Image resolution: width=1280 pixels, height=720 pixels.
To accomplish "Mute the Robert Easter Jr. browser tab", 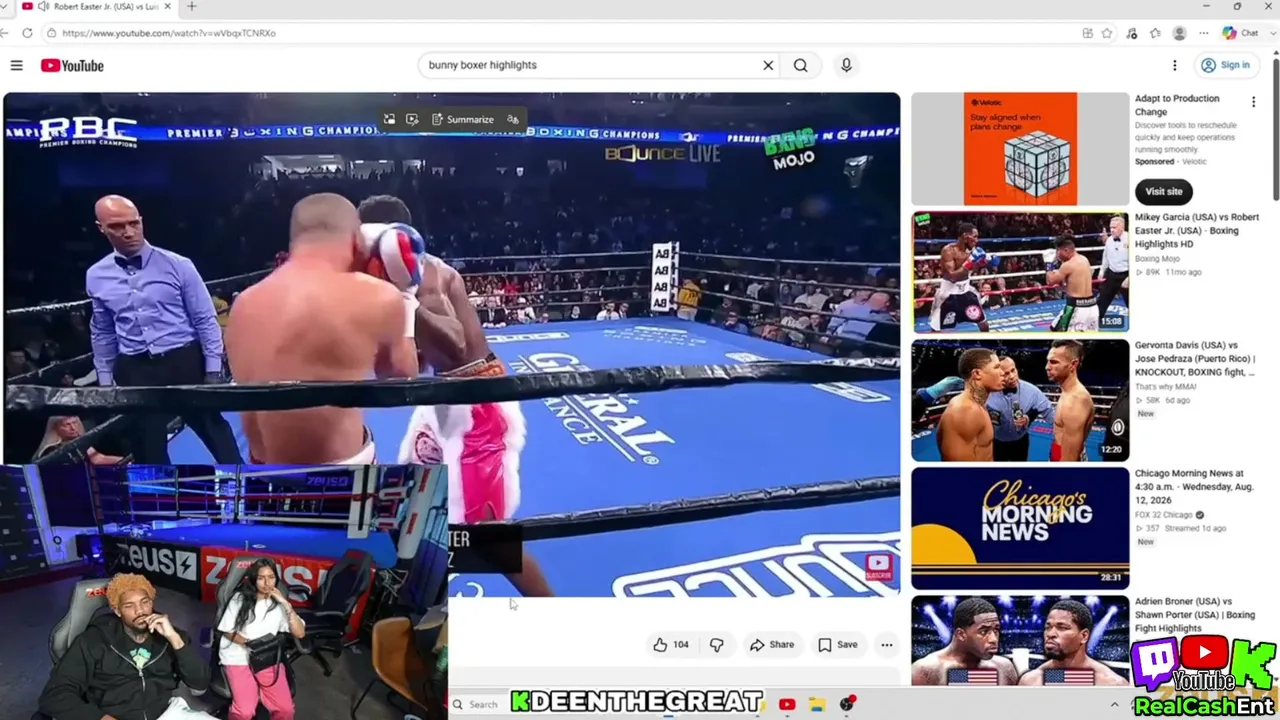I will [43, 7].
